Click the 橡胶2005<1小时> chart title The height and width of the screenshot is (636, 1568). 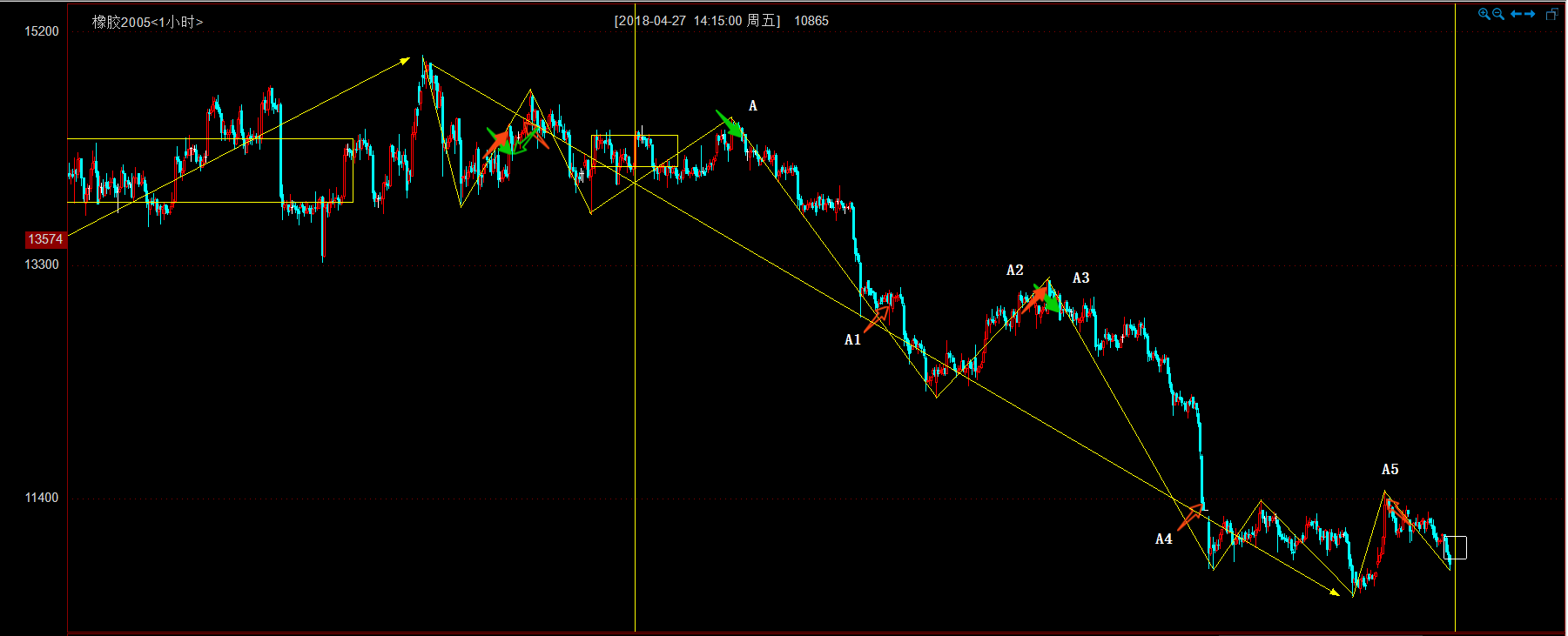pyautogui.click(x=147, y=22)
